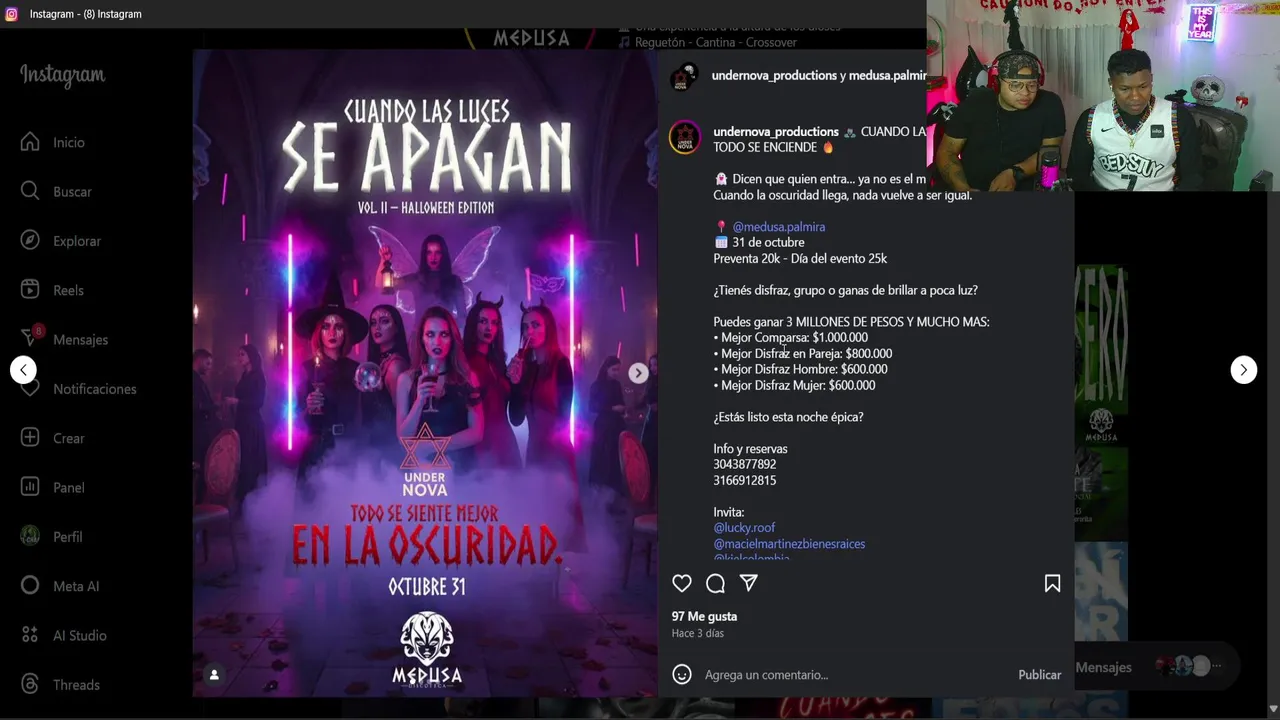Share the post with paper plane icon
Image resolution: width=1280 pixels, height=720 pixels.
[748, 583]
